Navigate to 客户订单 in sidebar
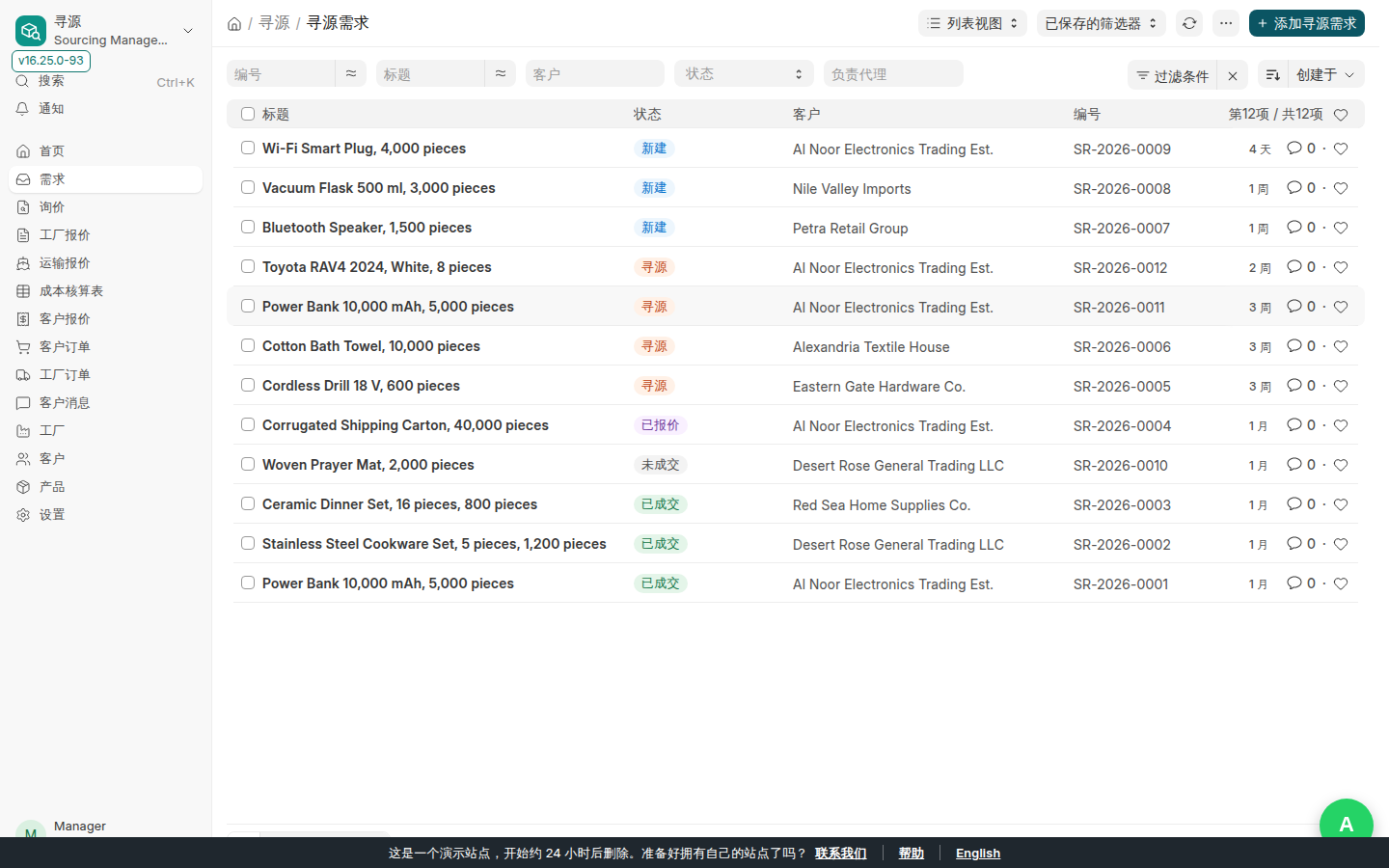This screenshot has height=868, width=1389. pos(106,347)
